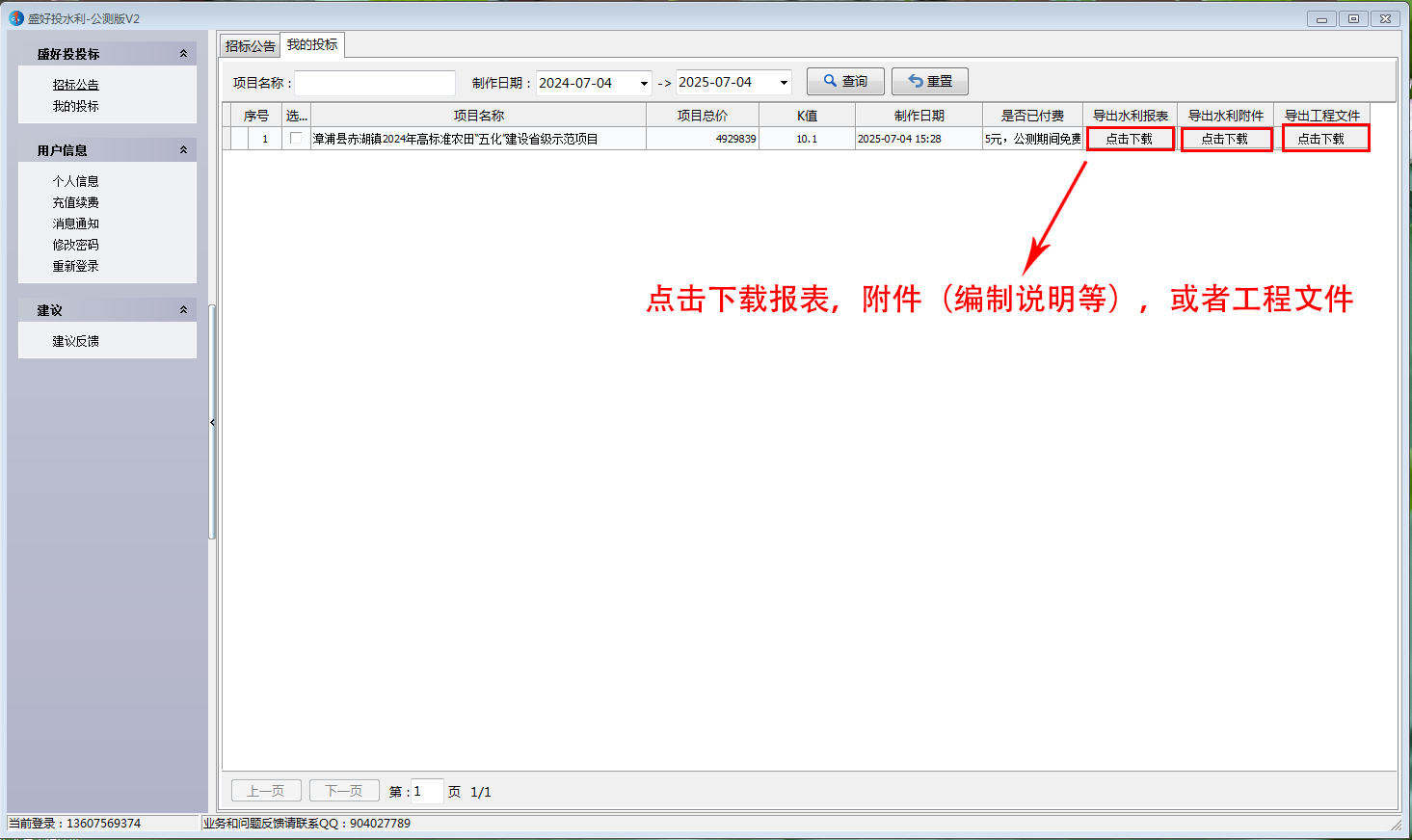
Task: Click the sidebar collapse arrow handle
Action: (x=212, y=423)
